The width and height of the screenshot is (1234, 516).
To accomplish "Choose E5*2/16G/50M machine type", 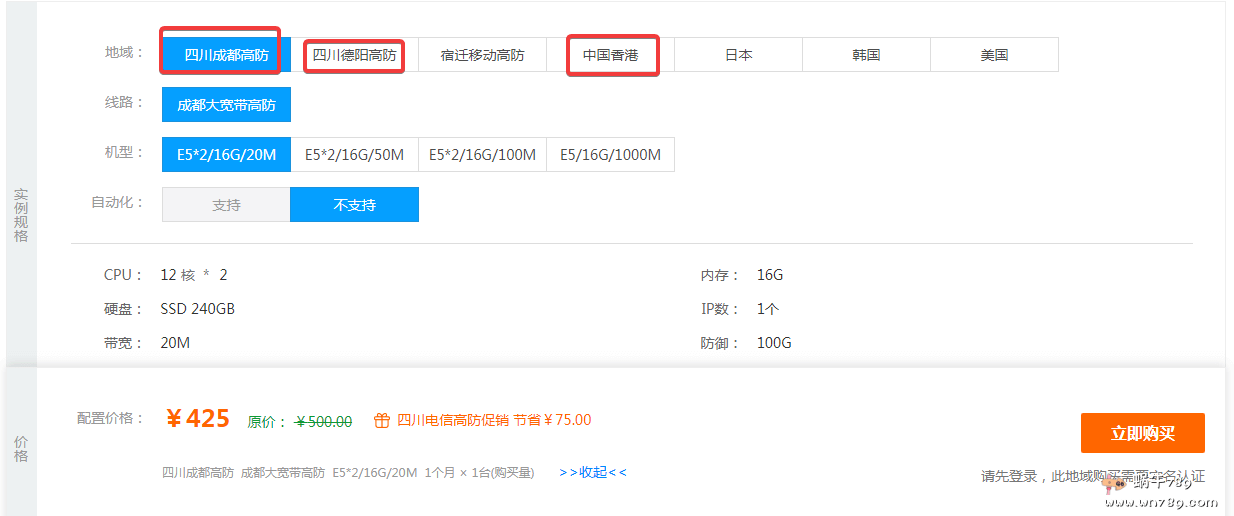I will pyautogui.click(x=354, y=155).
